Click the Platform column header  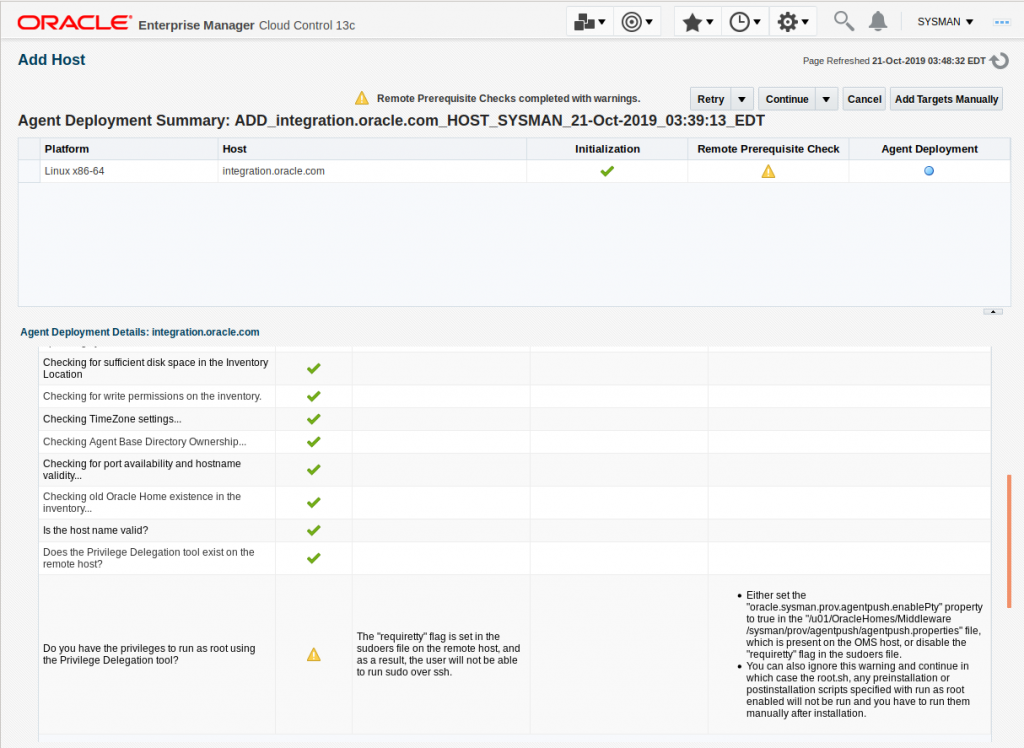[x=67, y=149]
